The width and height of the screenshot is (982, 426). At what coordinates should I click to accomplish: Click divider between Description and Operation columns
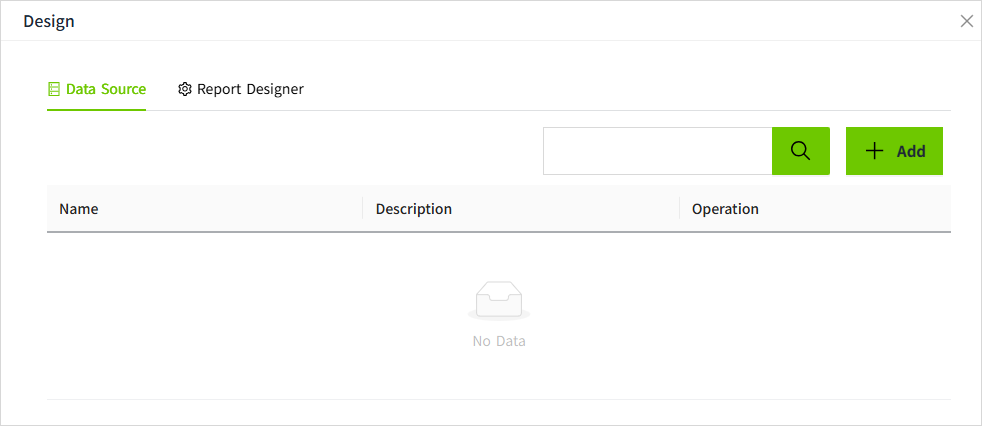(x=679, y=209)
